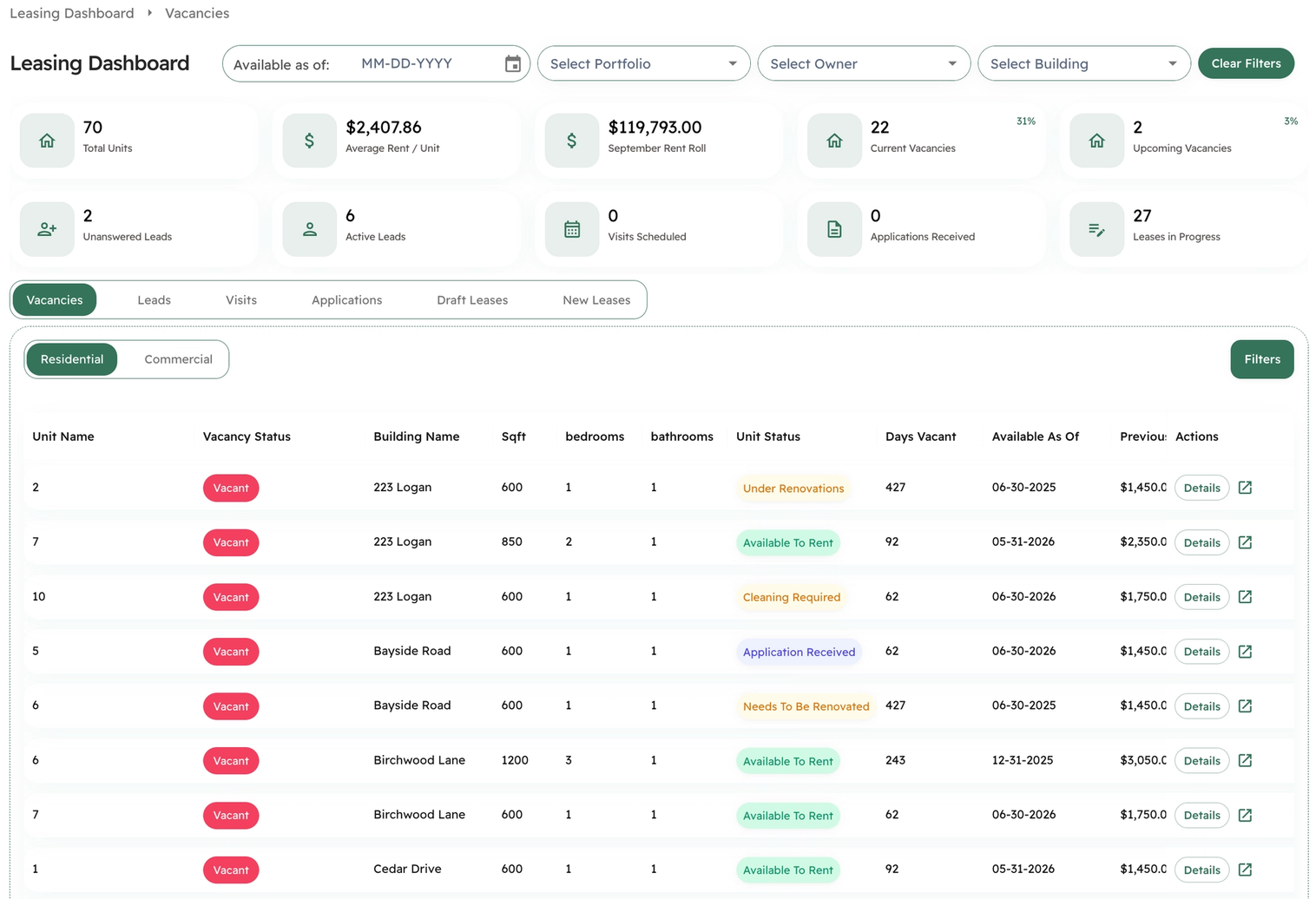This screenshot has width=1316, height=899.
Task: Open external link for 223 Logan unit 2
Action: click(x=1245, y=488)
